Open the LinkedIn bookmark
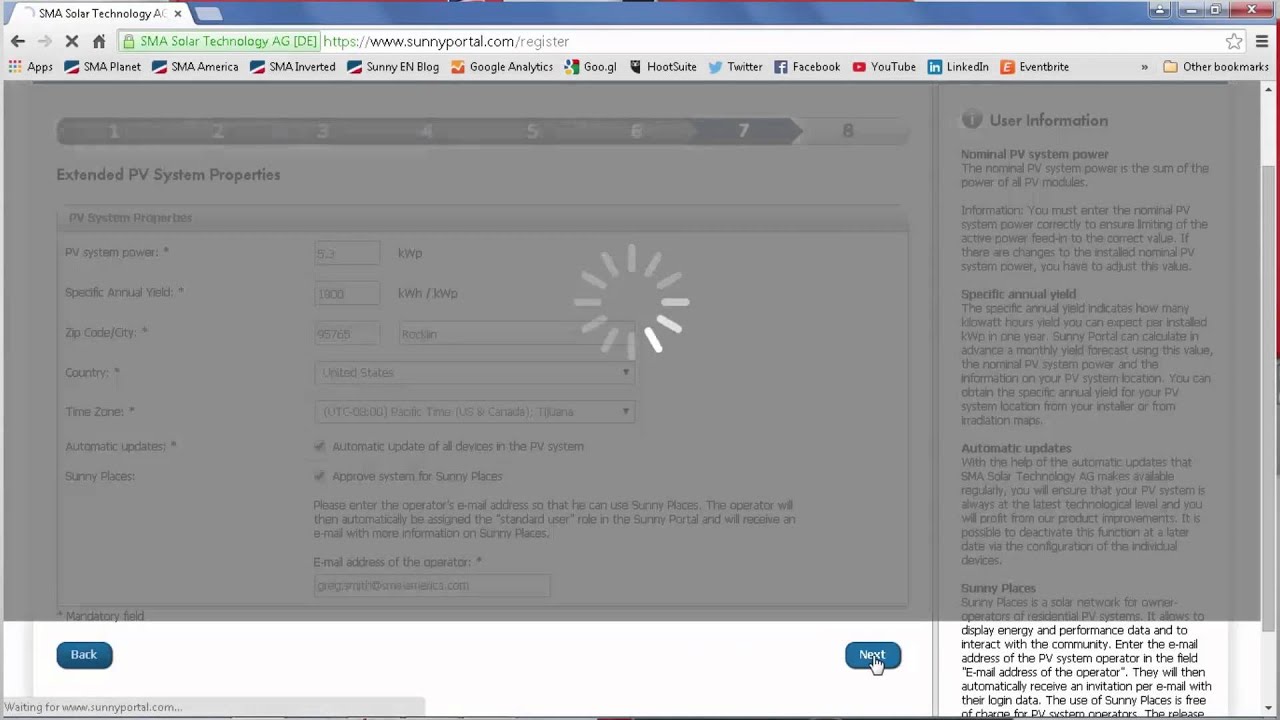The image size is (1280, 720). 958,67
